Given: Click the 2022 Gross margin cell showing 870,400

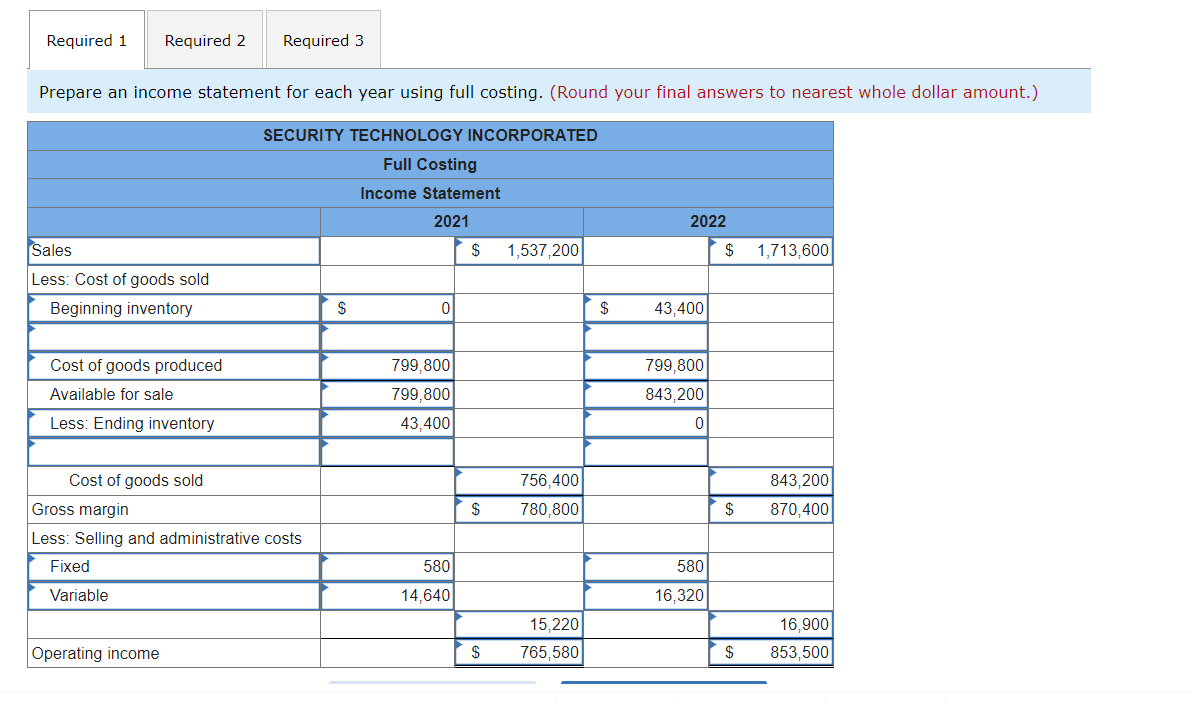Looking at the screenshot, I should (770, 509).
